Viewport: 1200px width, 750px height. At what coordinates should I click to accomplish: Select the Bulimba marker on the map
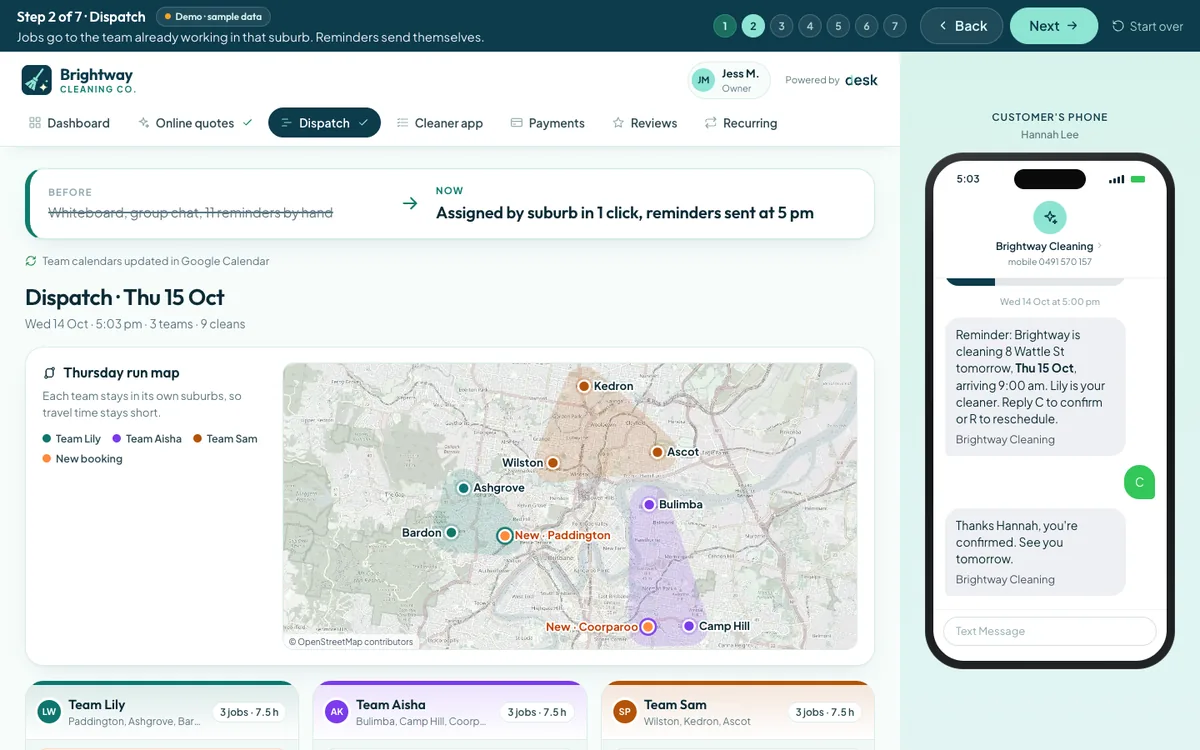point(649,504)
